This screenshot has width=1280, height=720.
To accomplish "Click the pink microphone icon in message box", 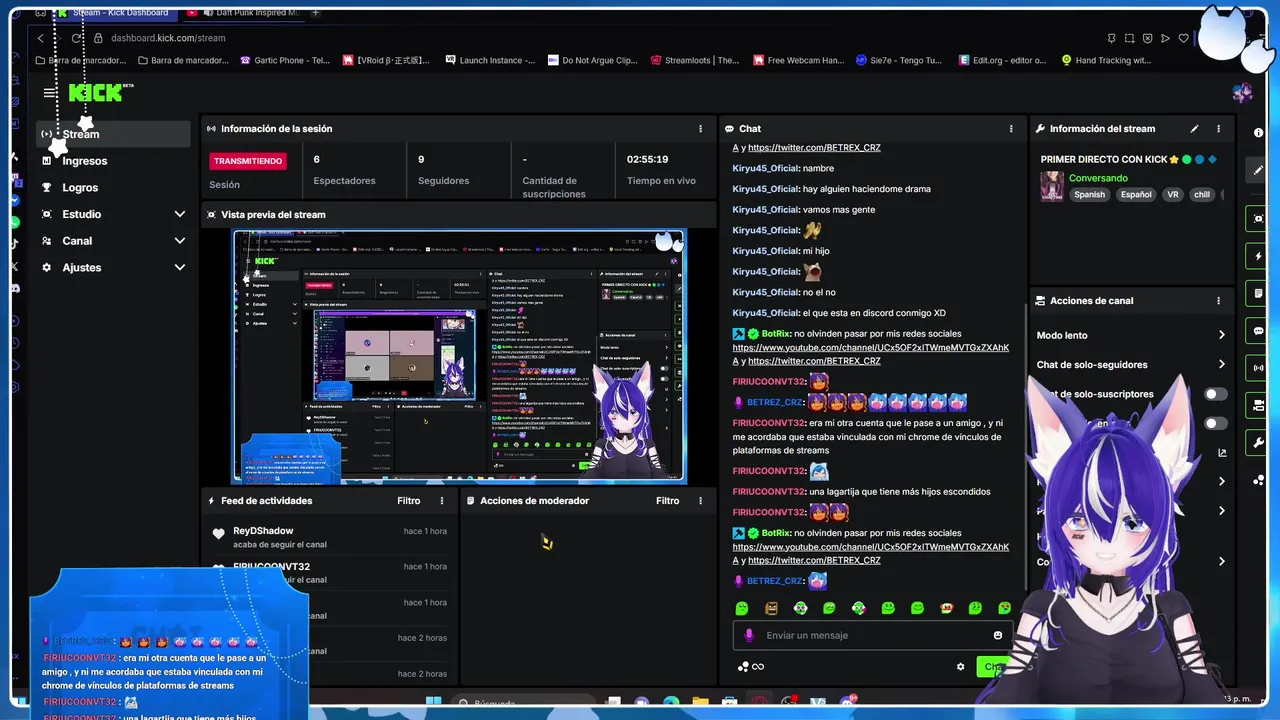I will [748, 636].
